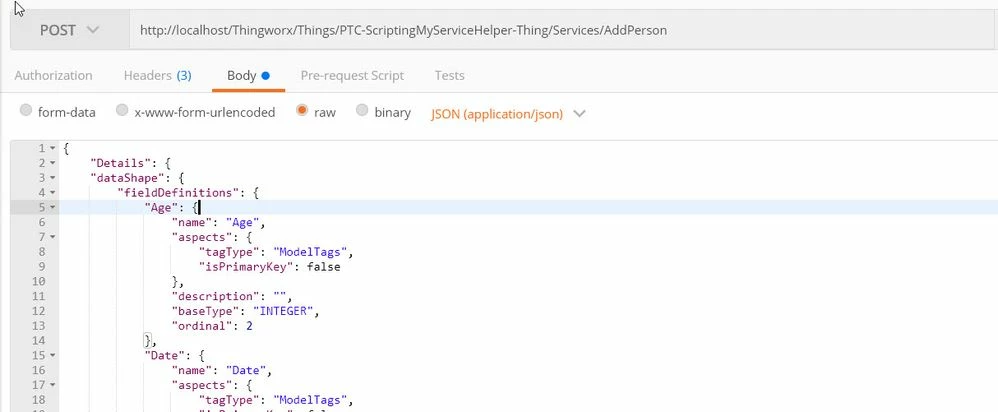Open the Headers (3) tab
Screen dimensions: 998x412
157,75
